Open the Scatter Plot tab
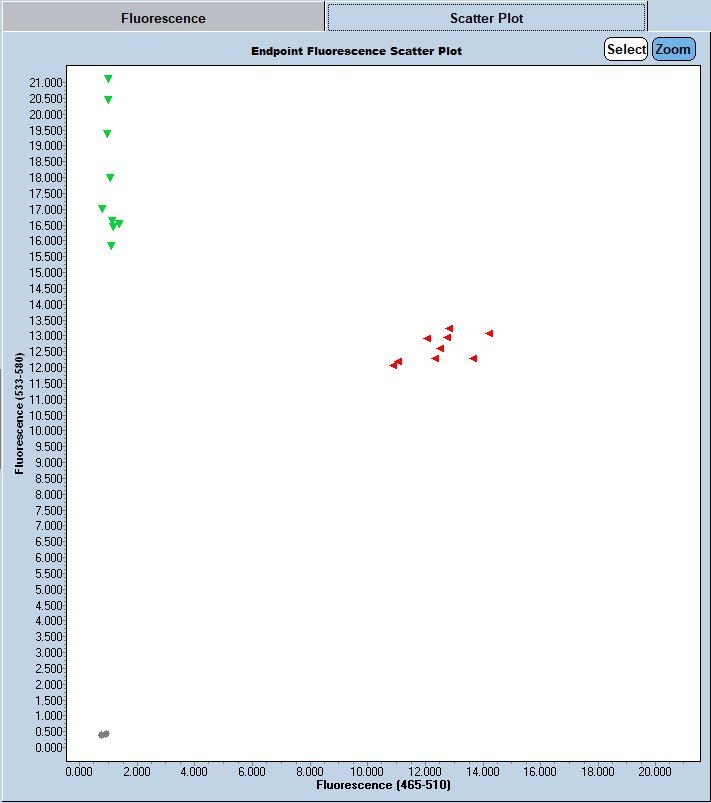 [x=486, y=18]
